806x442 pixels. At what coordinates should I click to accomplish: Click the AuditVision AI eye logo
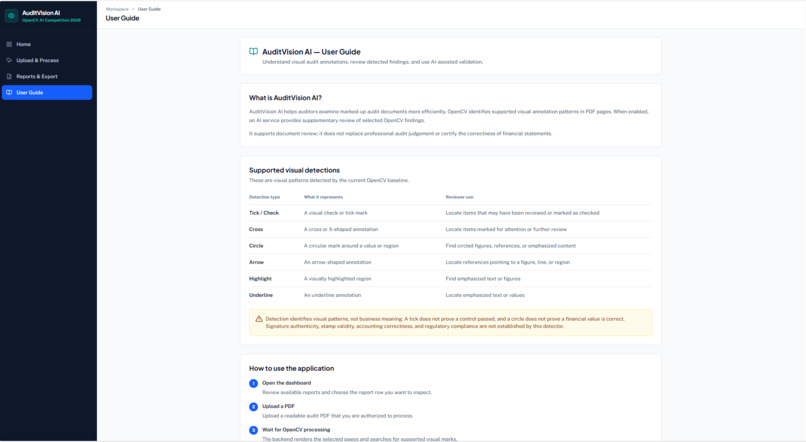(x=11, y=16)
